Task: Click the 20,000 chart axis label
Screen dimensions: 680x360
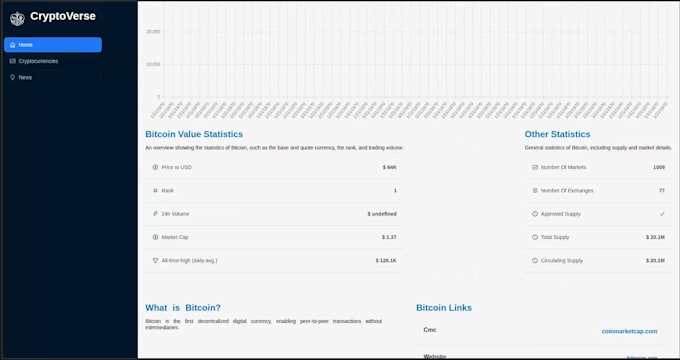Action: click(x=153, y=32)
